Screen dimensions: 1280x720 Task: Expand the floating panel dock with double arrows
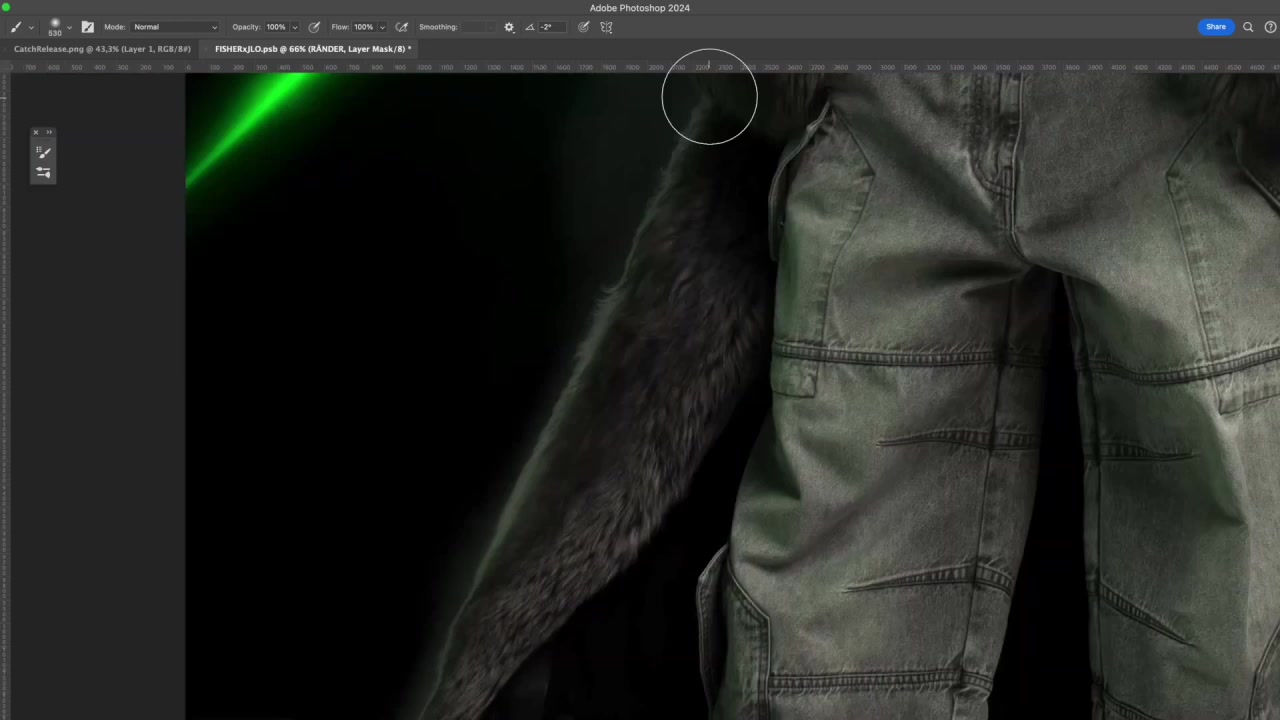49,132
